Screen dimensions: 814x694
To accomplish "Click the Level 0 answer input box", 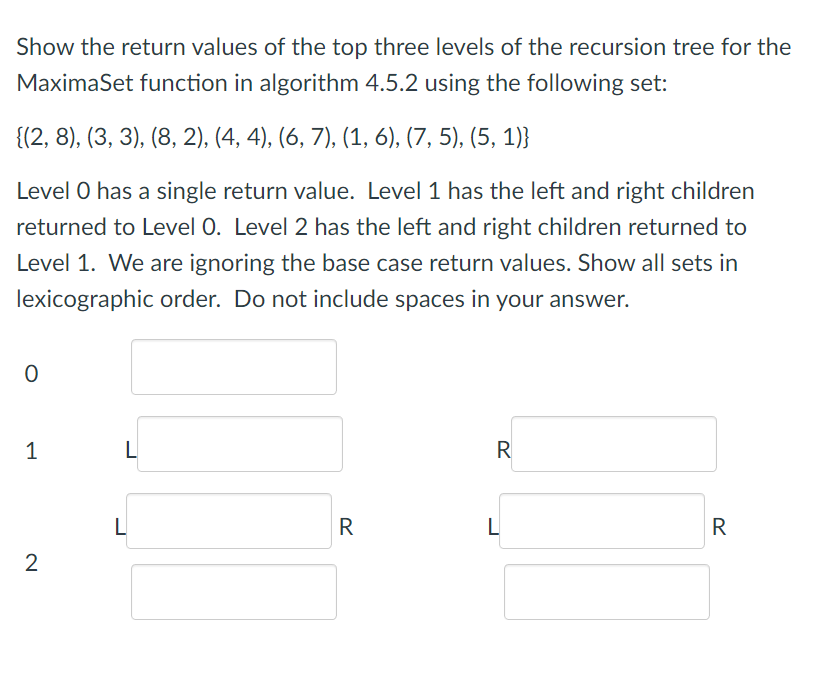I will point(233,367).
